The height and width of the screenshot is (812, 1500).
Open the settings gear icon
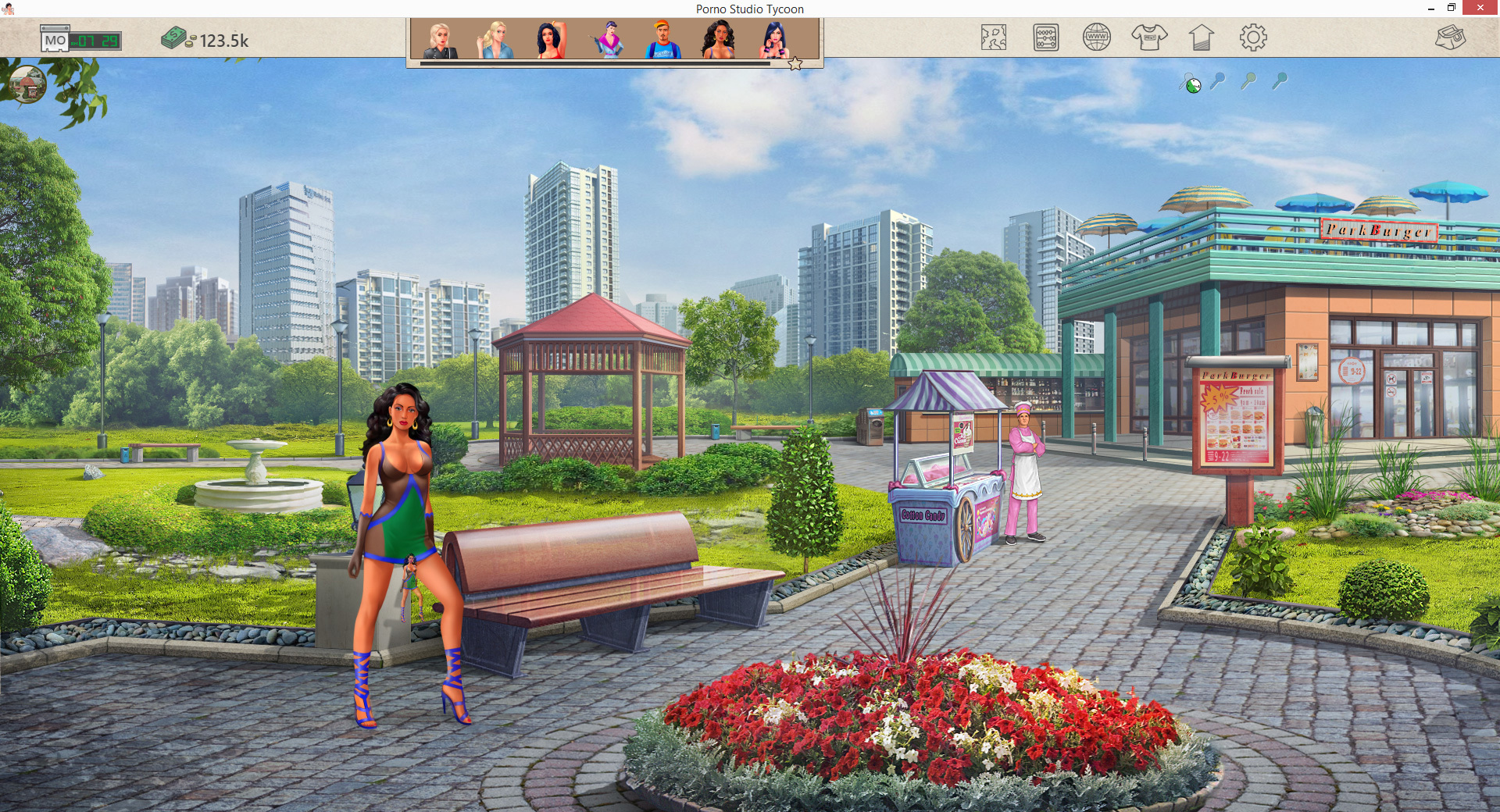(1253, 37)
